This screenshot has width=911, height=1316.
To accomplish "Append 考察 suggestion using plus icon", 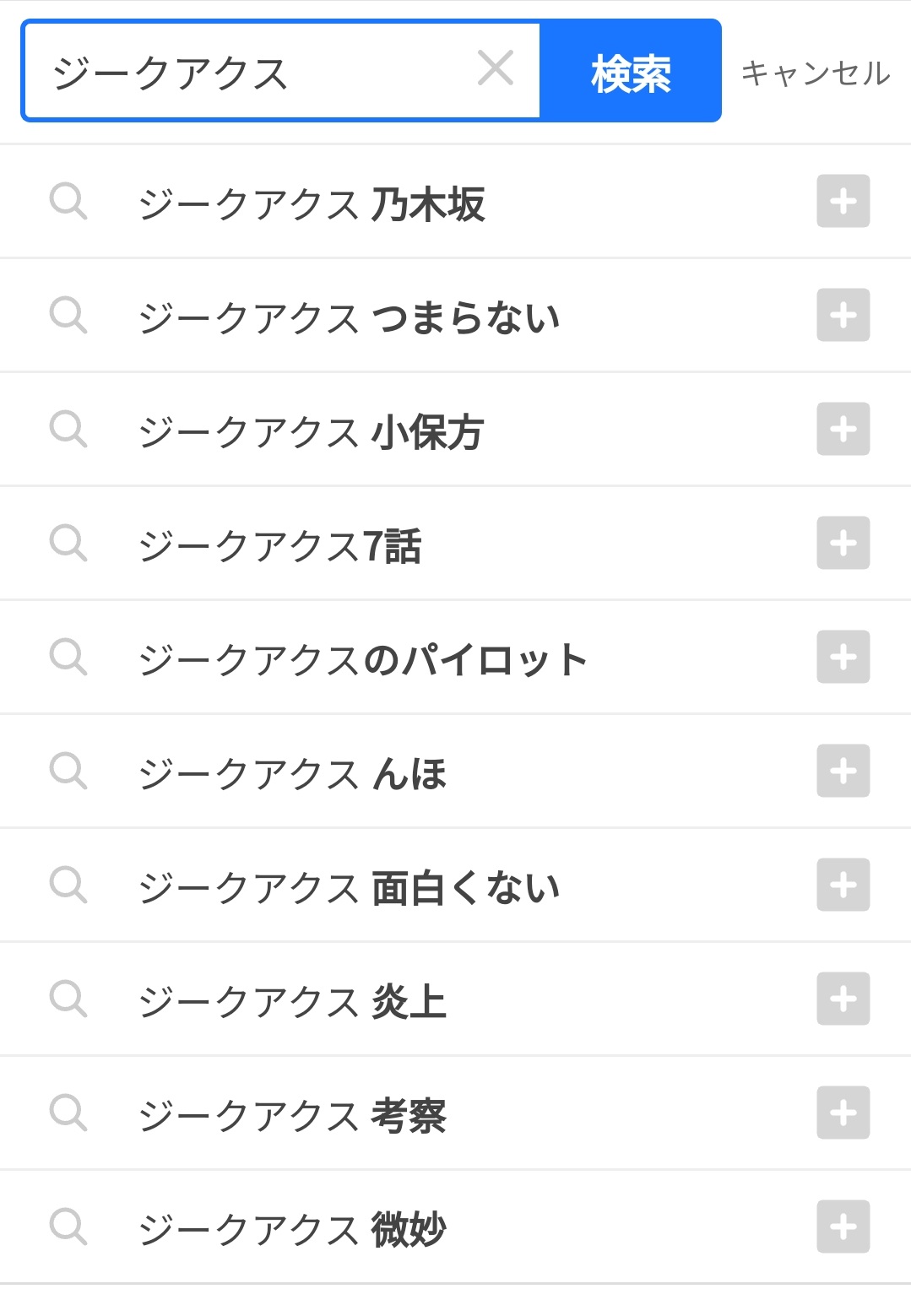I will tap(843, 1113).
